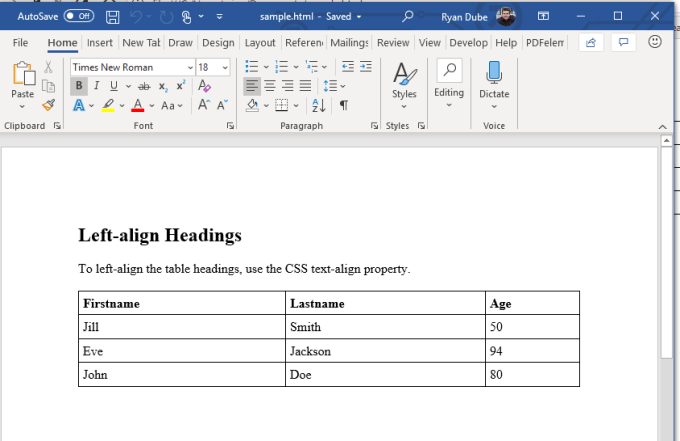Viewport: 680px width, 441px height.
Task: Click the Shading paint bucket
Action: tap(252, 105)
